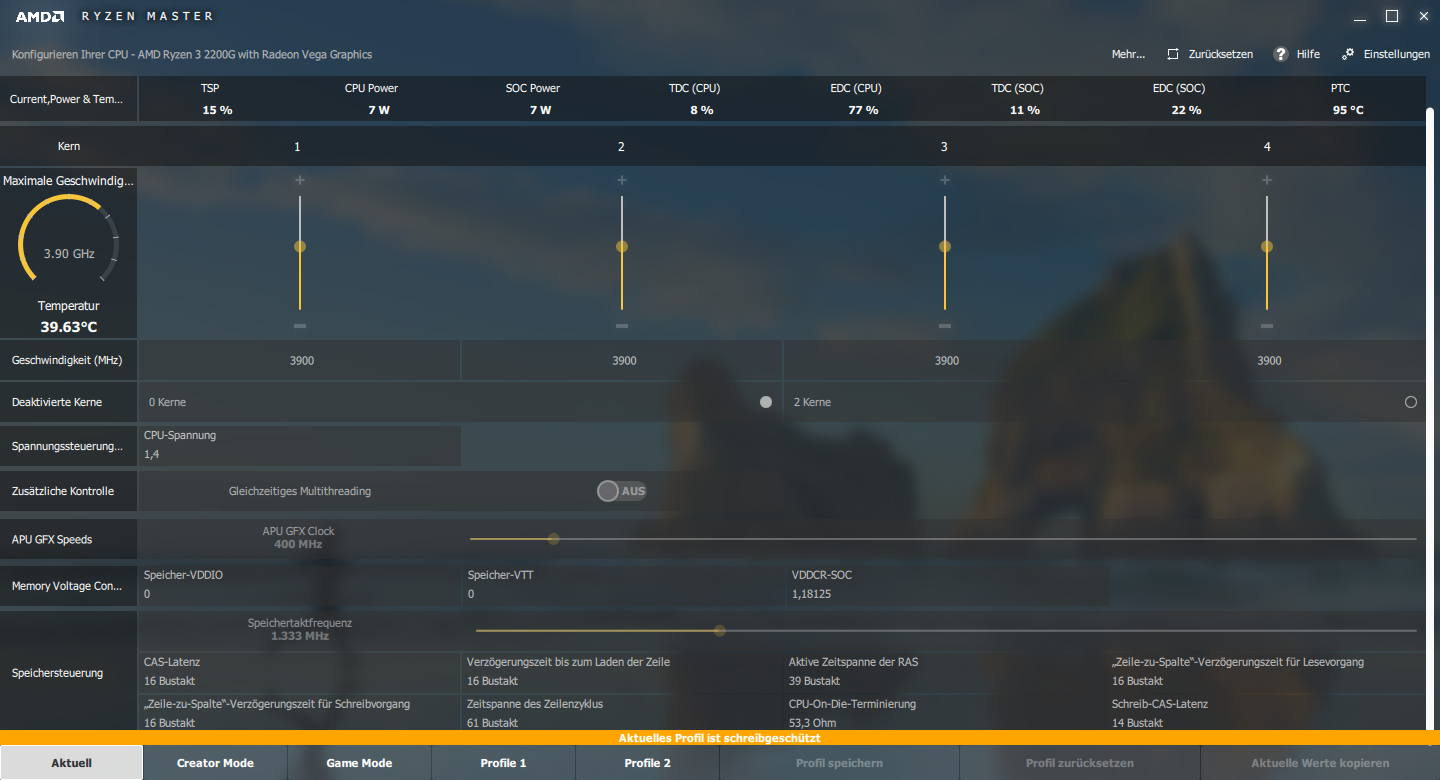Open the Mehr... menu
Image resolution: width=1440 pixels, height=780 pixels.
tap(1128, 54)
